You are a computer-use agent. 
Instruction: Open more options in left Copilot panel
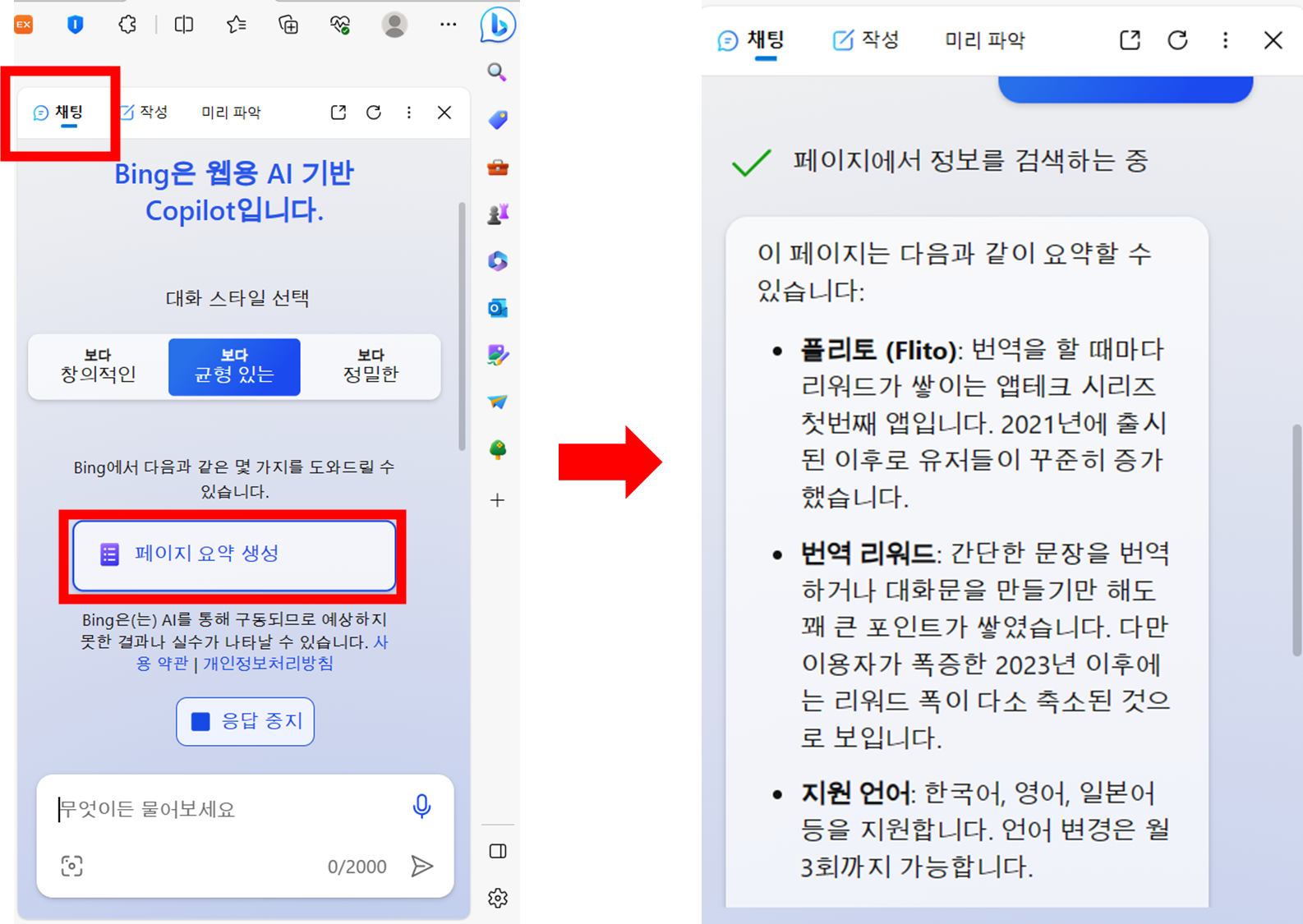tap(409, 113)
